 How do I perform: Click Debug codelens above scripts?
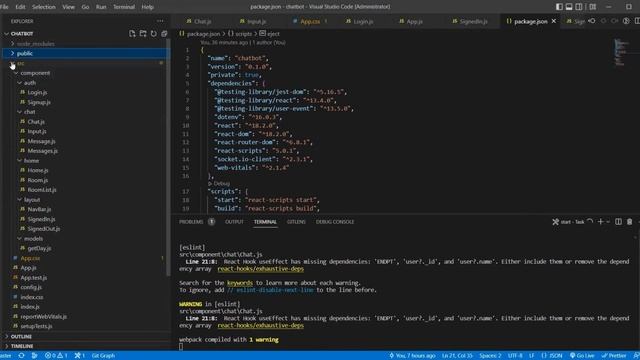(x=219, y=184)
